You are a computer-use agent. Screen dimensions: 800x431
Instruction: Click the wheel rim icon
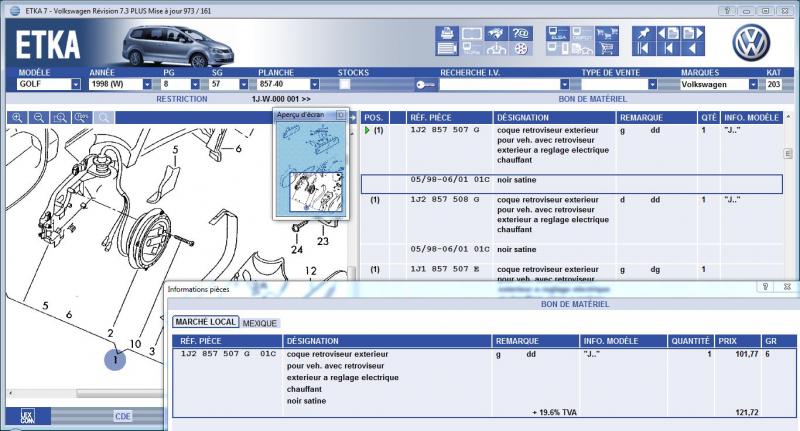click(x=521, y=49)
